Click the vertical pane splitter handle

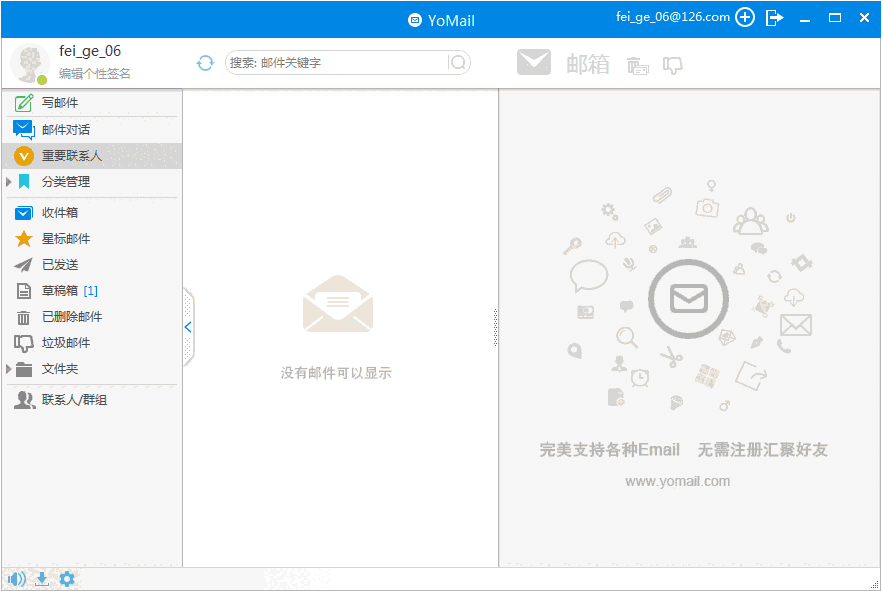(x=495, y=327)
